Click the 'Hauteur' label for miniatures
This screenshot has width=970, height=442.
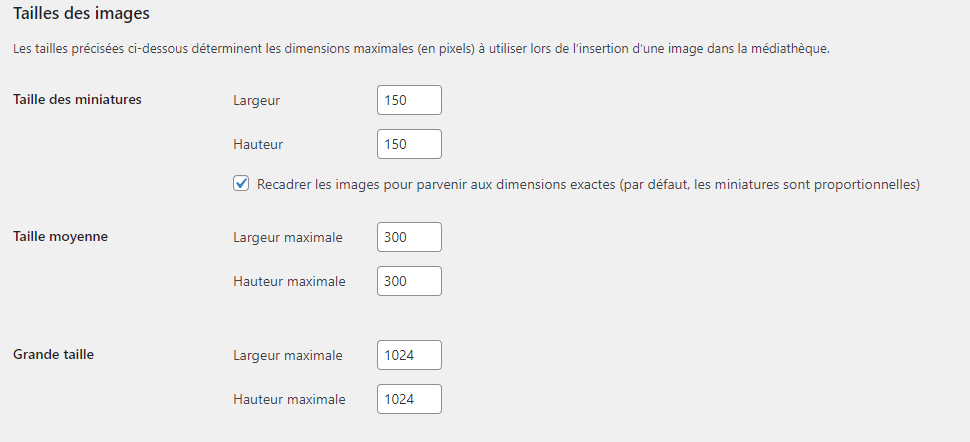click(x=258, y=144)
